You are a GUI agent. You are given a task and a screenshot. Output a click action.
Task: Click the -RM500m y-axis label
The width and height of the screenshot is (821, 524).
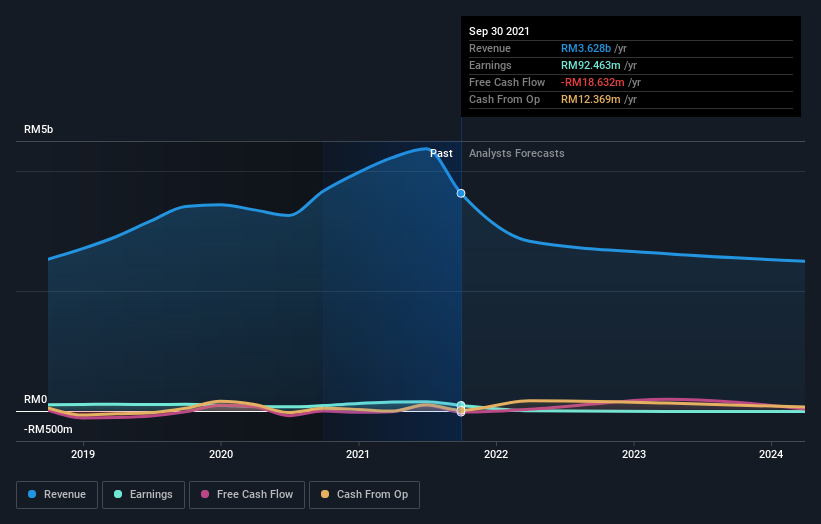[48, 429]
